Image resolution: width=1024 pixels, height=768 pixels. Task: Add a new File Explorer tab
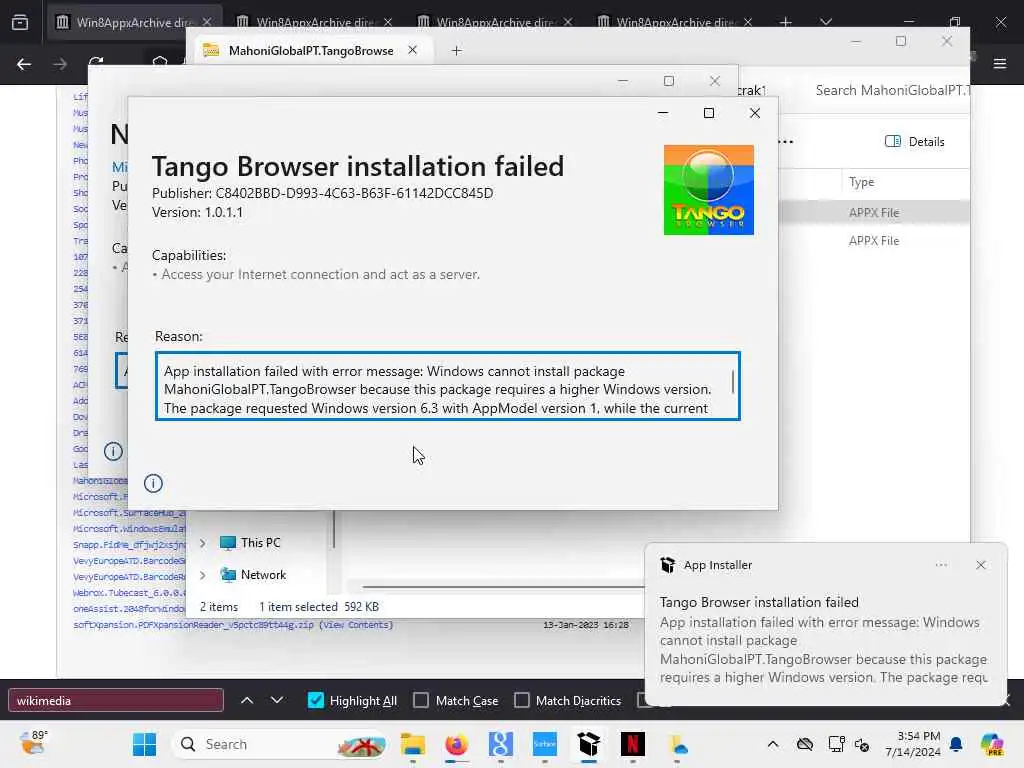(x=456, y=51)
